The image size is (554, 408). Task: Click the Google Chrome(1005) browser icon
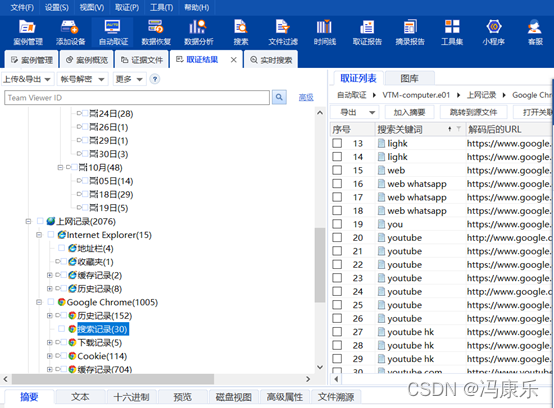point(61,302)
